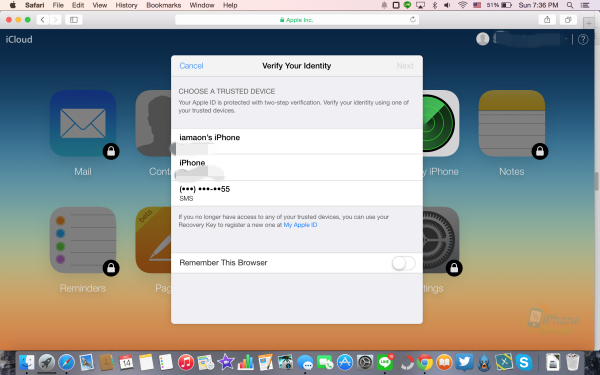Click the battery 51% status

point(499,5)
